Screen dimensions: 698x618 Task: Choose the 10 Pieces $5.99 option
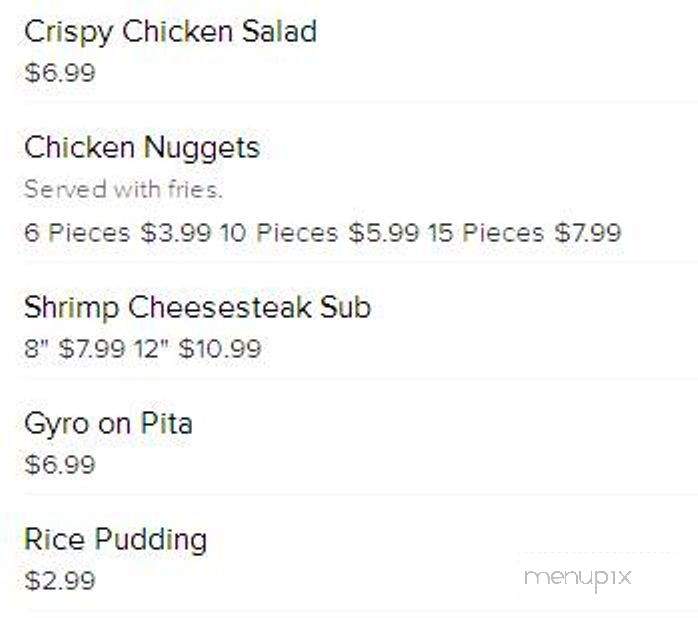point(320,232)
